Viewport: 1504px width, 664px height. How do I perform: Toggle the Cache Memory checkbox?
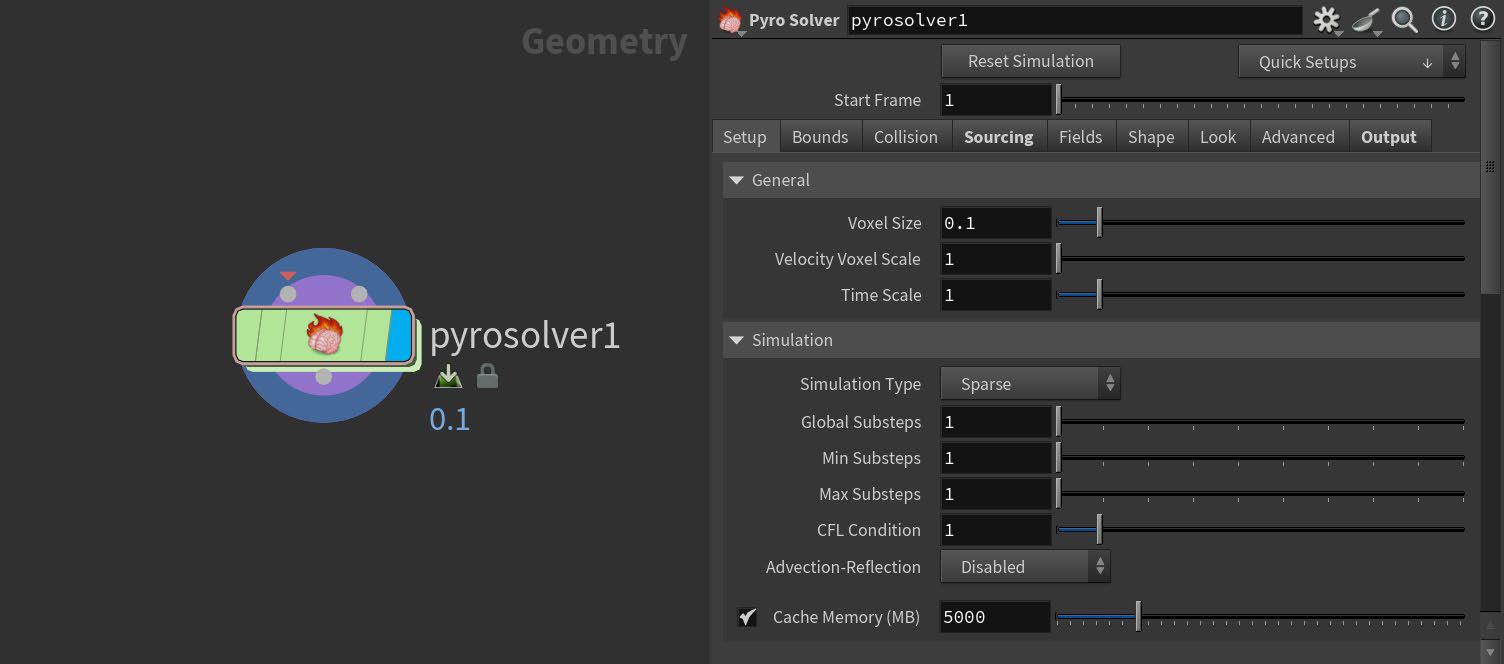pos(747,617)
